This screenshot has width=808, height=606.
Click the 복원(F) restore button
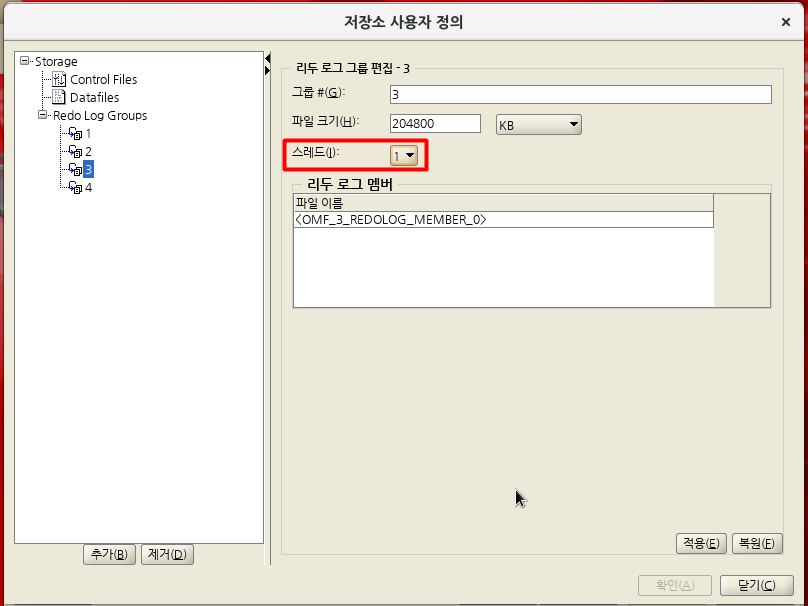point(757,543)
